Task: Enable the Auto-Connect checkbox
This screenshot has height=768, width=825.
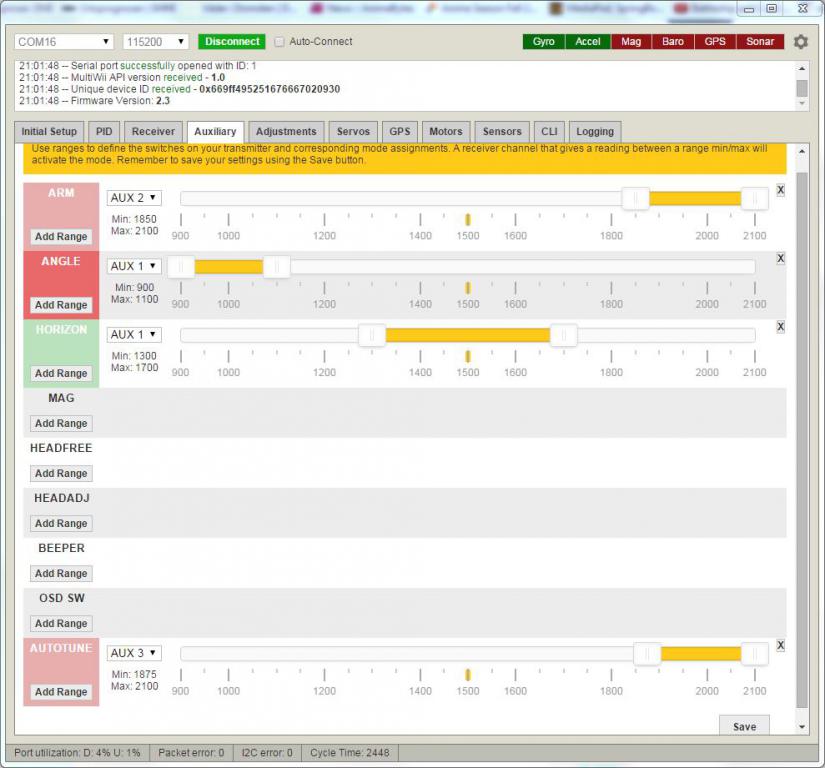Action: (280, 42)
